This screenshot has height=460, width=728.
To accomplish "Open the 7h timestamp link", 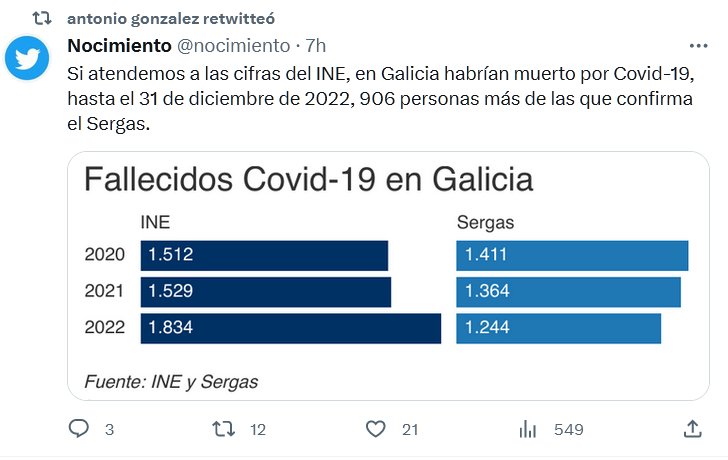I will 316,45.
